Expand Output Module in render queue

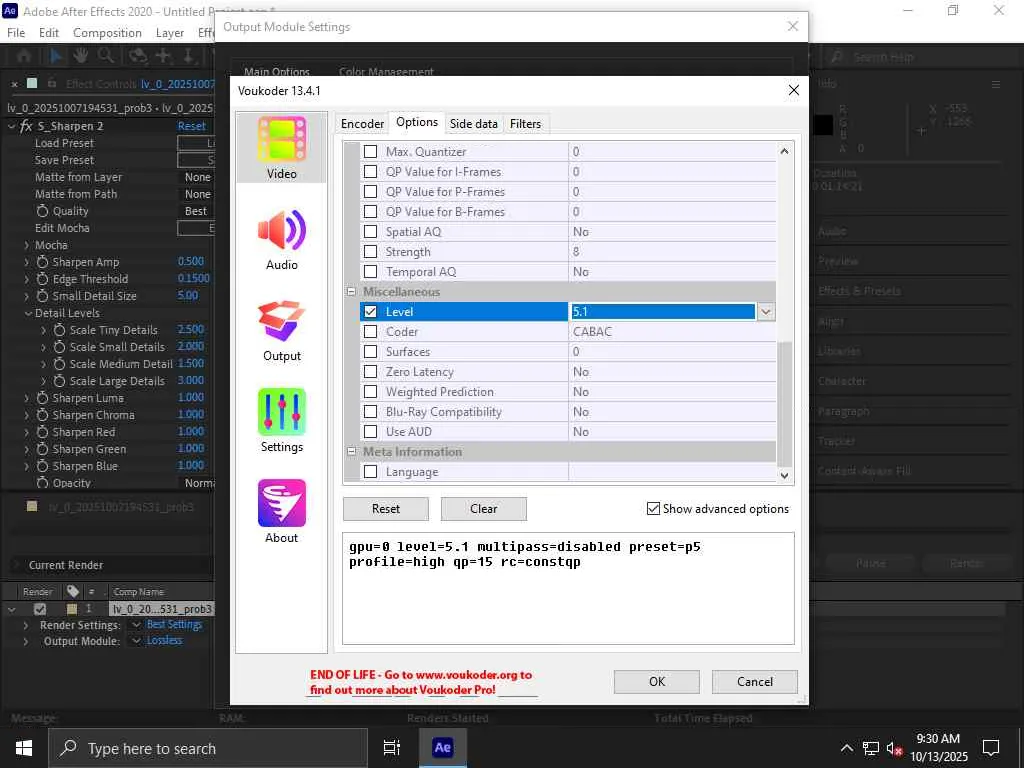pyautogui.click(x=25, y=641)
